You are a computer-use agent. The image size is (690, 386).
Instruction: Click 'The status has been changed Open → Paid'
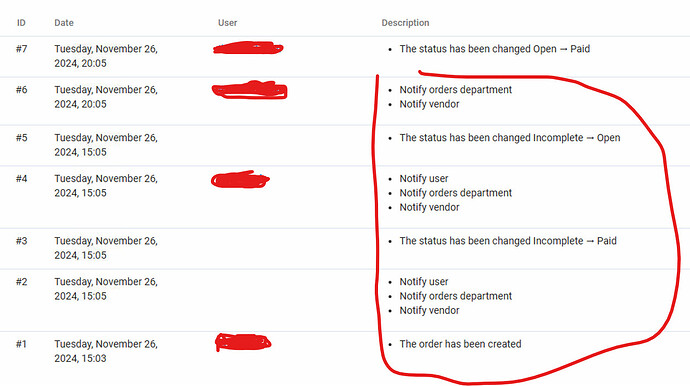click(x=495, y=49)
